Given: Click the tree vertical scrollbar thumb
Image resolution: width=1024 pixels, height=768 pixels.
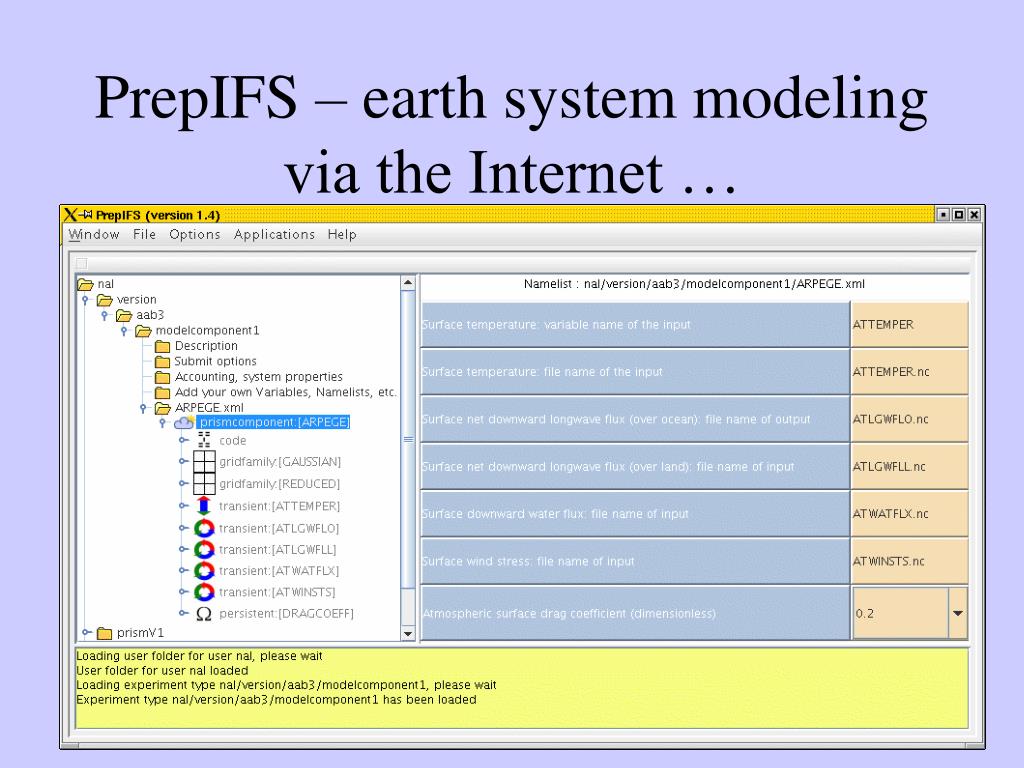Looking at the screenshot, I should click(408, 440).
